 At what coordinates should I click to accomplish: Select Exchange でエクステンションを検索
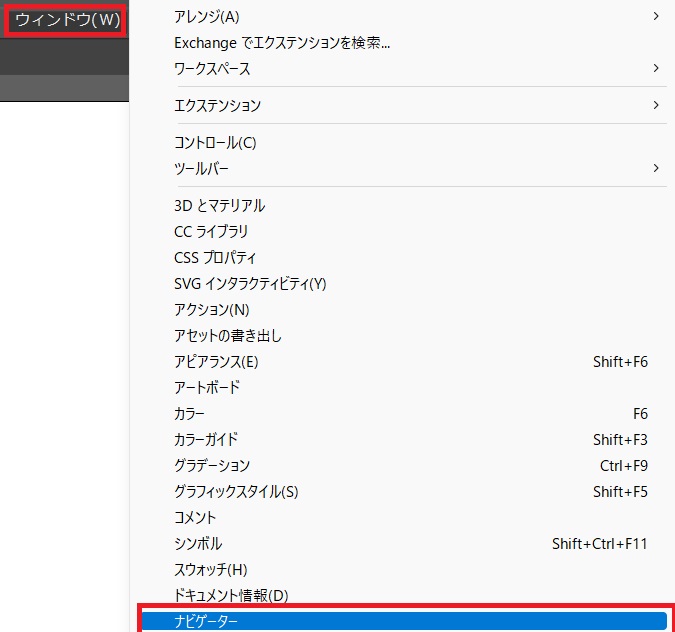tap(281, 43)
